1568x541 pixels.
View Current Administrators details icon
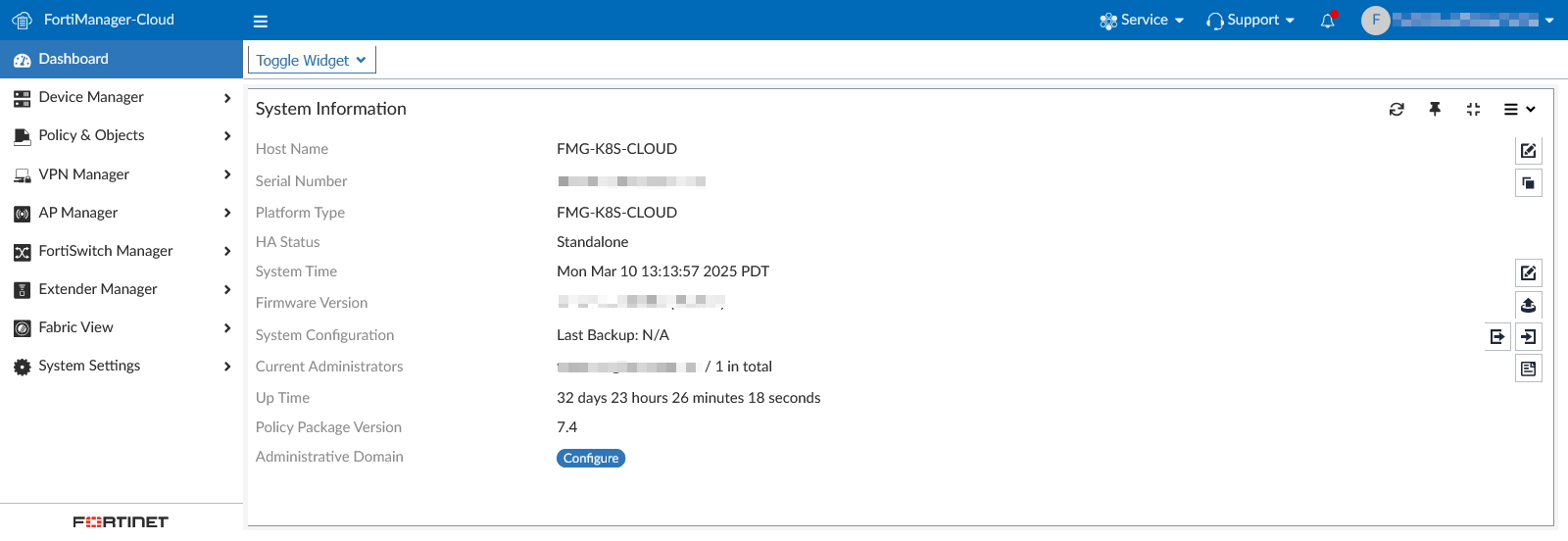[x=1528, y=369]
